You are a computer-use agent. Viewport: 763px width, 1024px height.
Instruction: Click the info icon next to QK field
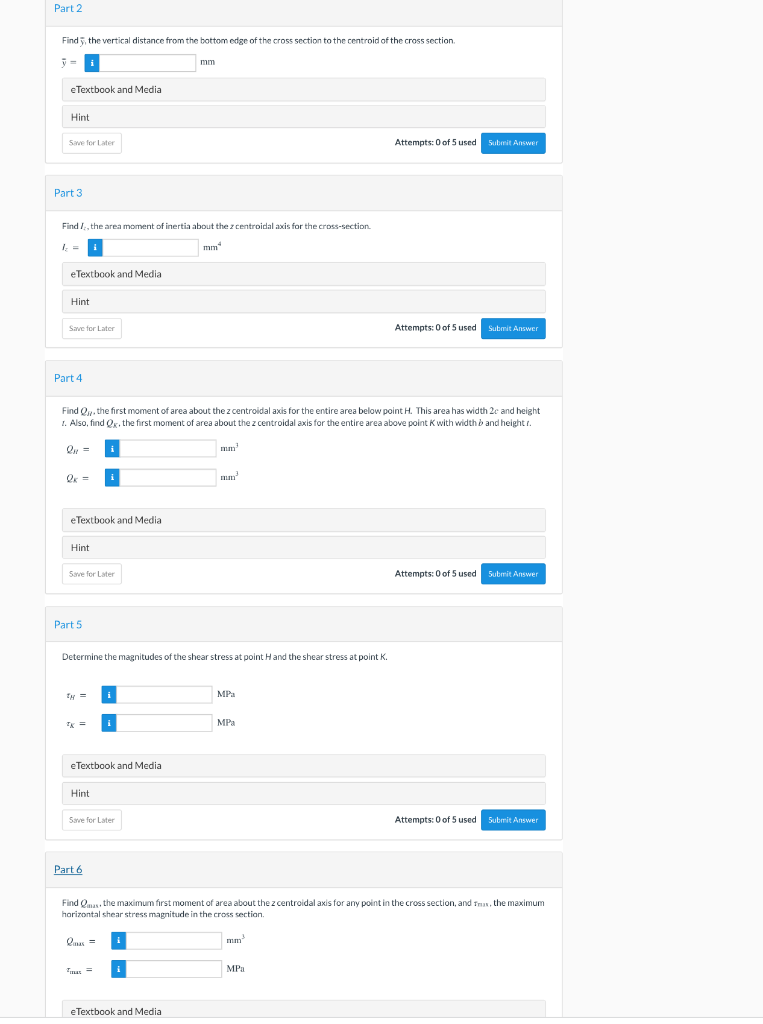pyautogui.click(x=112, y=478)
